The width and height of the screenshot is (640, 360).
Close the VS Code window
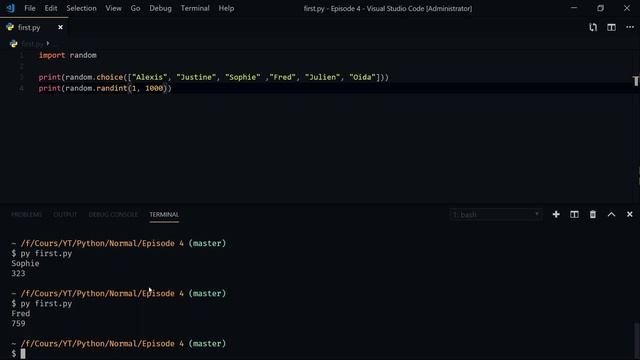click(627, 8)
